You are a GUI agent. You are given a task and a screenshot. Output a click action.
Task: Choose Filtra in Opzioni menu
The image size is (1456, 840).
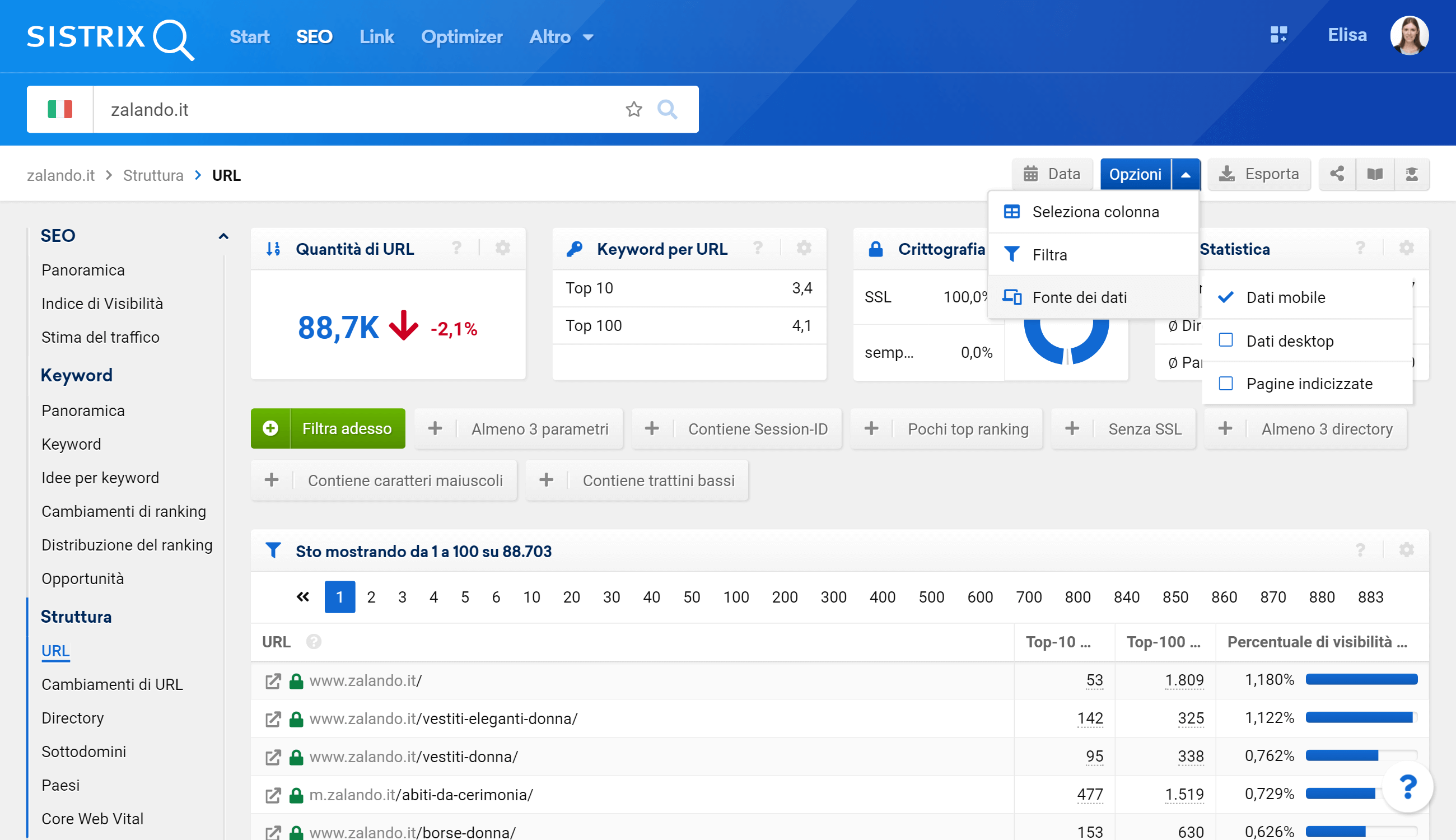(1093, 254)
